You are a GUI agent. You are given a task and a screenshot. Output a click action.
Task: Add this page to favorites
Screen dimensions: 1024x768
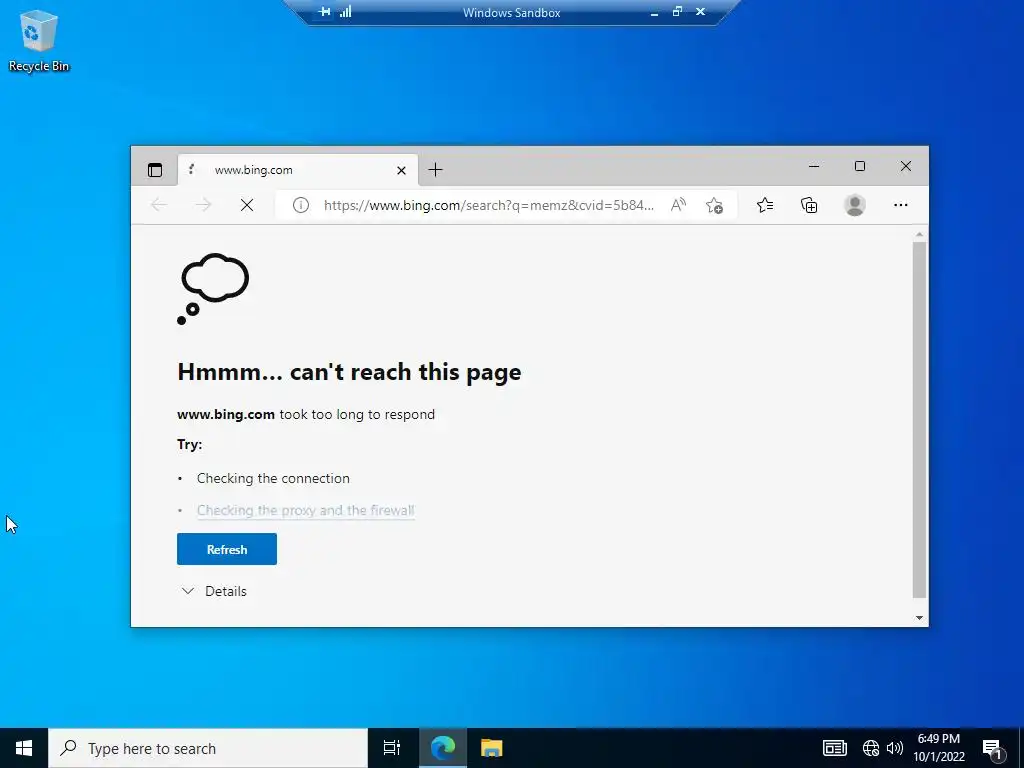point(714,206)
